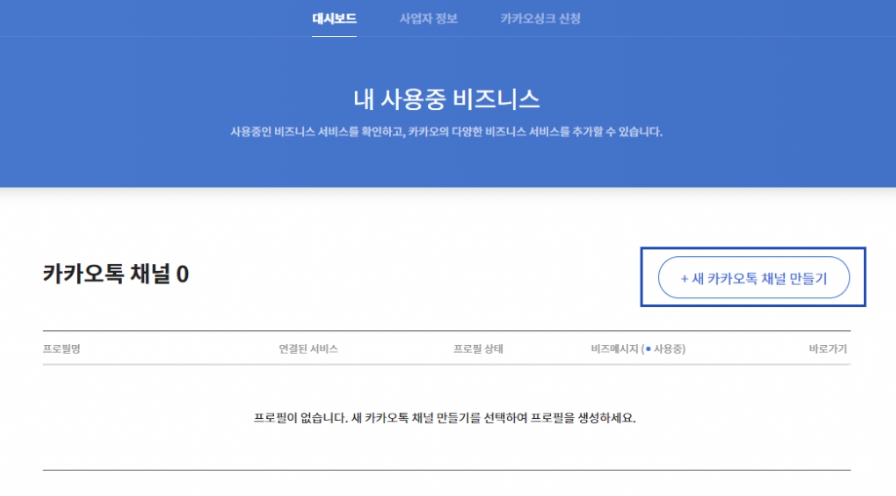
Task: Select the 내 사용중 비즈니스 heading
Action: pos(446,99)
